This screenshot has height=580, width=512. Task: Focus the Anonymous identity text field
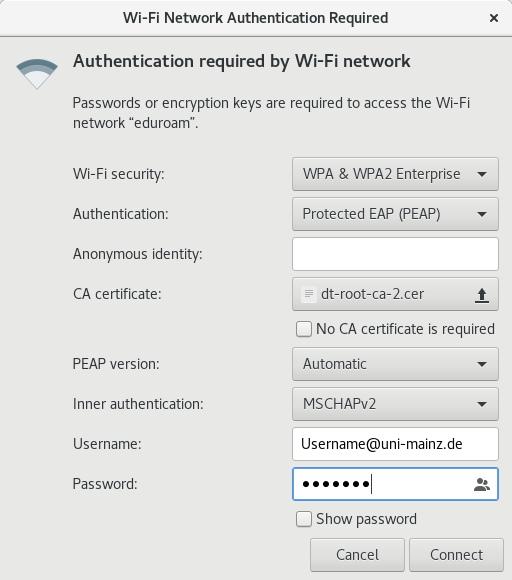tap(395, 254)
